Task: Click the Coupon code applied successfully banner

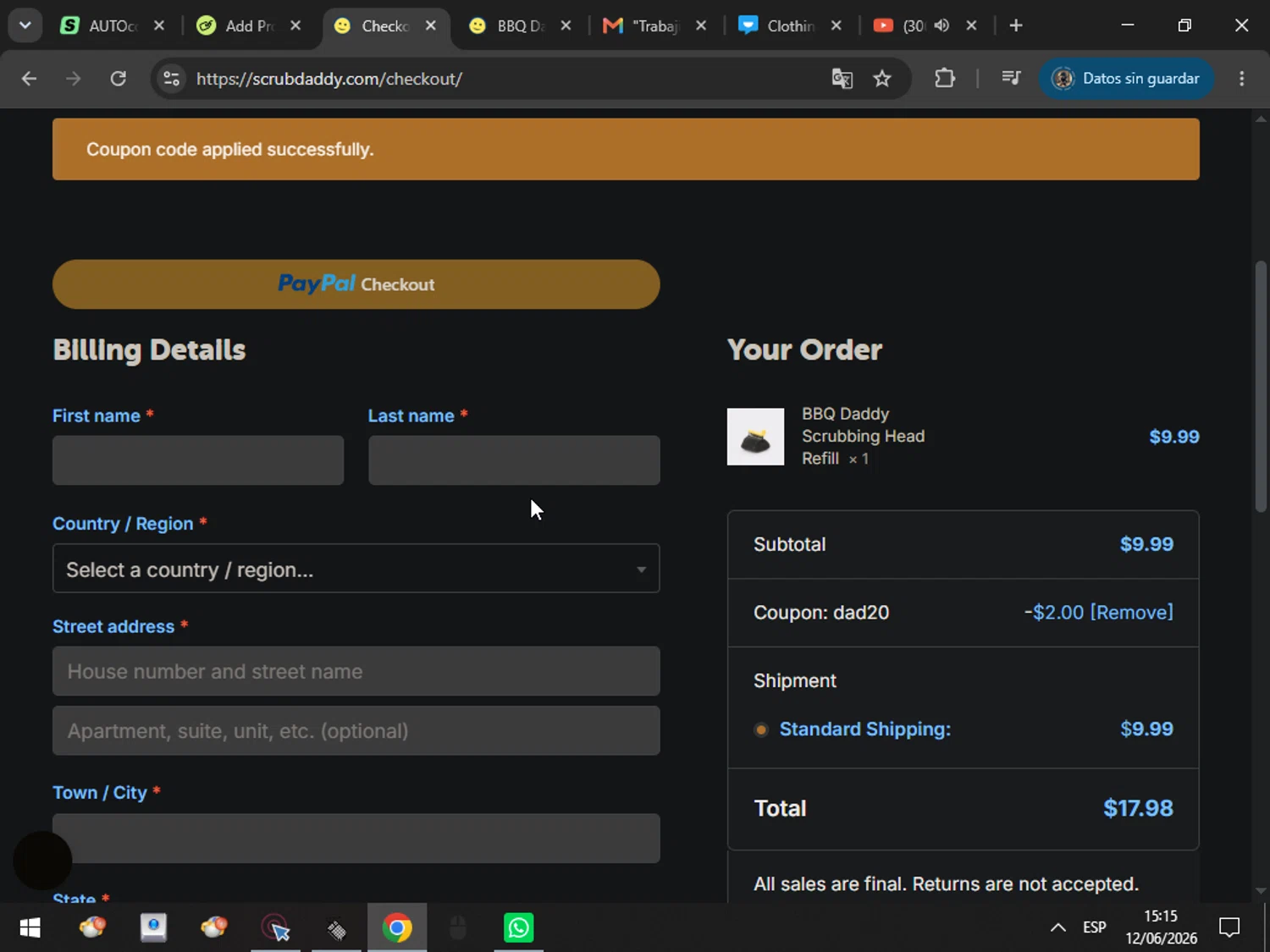Action: [x=626, y=149]
